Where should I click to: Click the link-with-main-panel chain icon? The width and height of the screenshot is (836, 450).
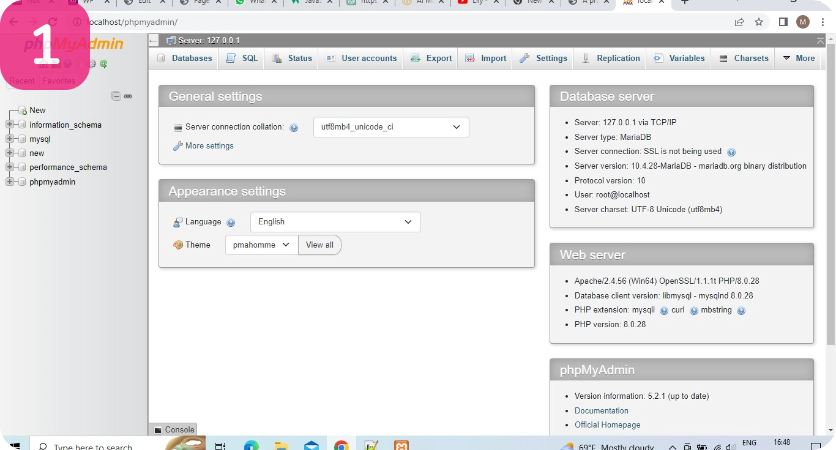point(128,97)
